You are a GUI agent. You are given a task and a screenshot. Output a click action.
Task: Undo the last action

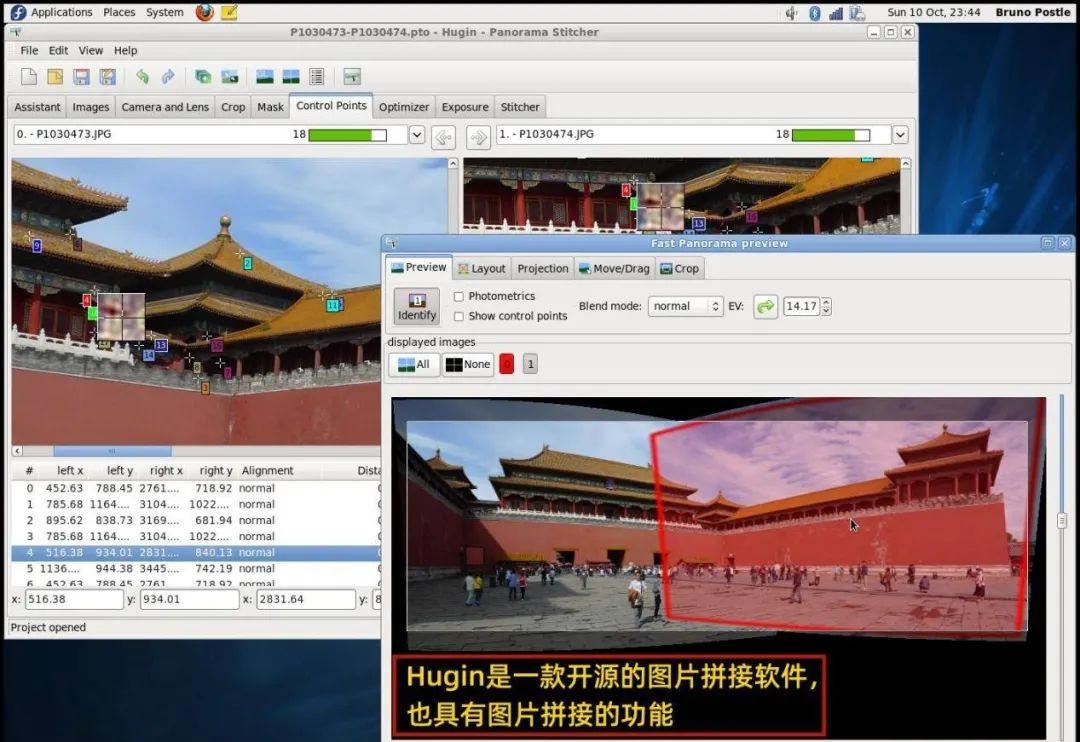(x=144, y=76)
